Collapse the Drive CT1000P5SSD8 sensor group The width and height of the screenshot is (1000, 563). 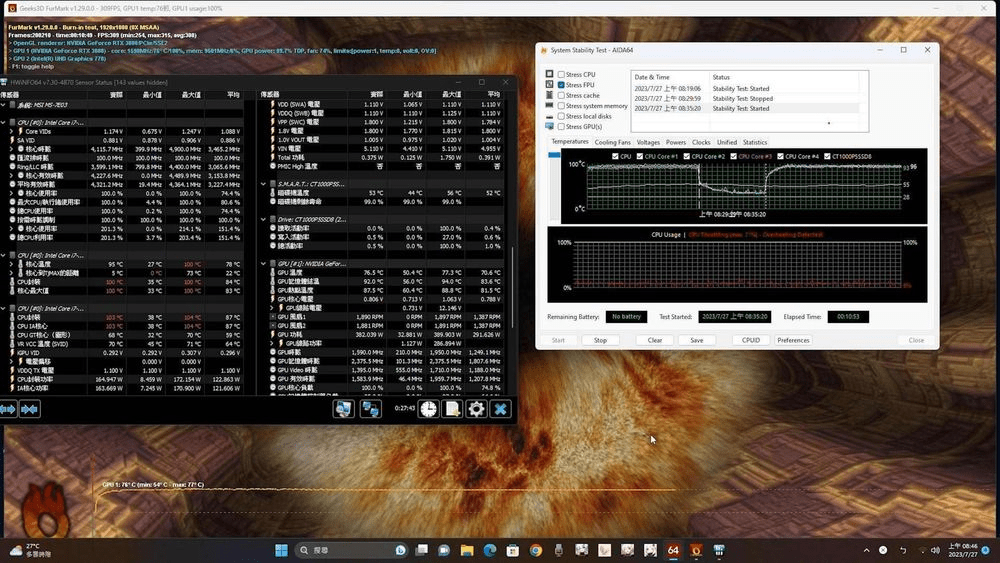pos(263,219)
